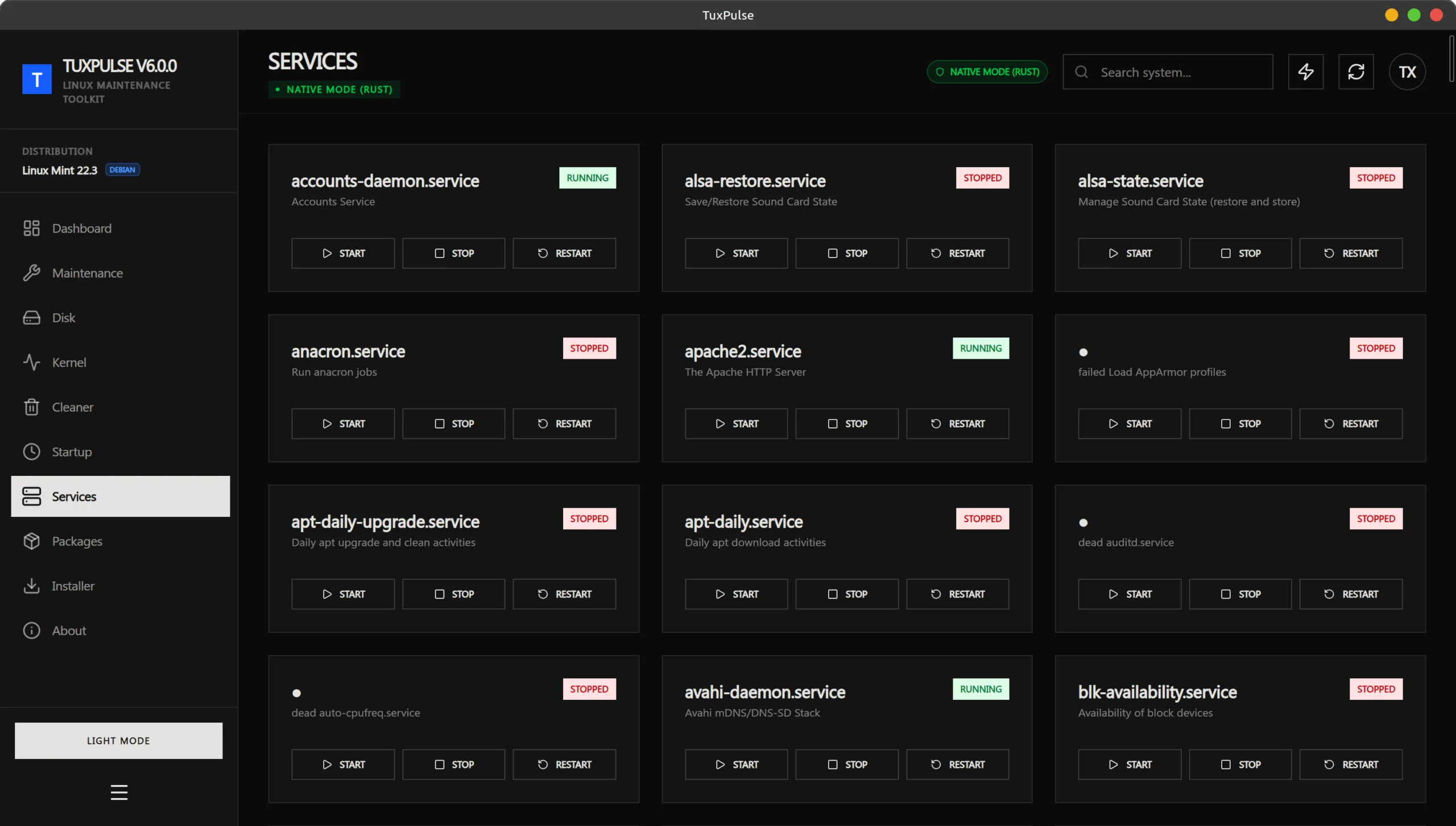Open the Packages page

pos(77,542)
